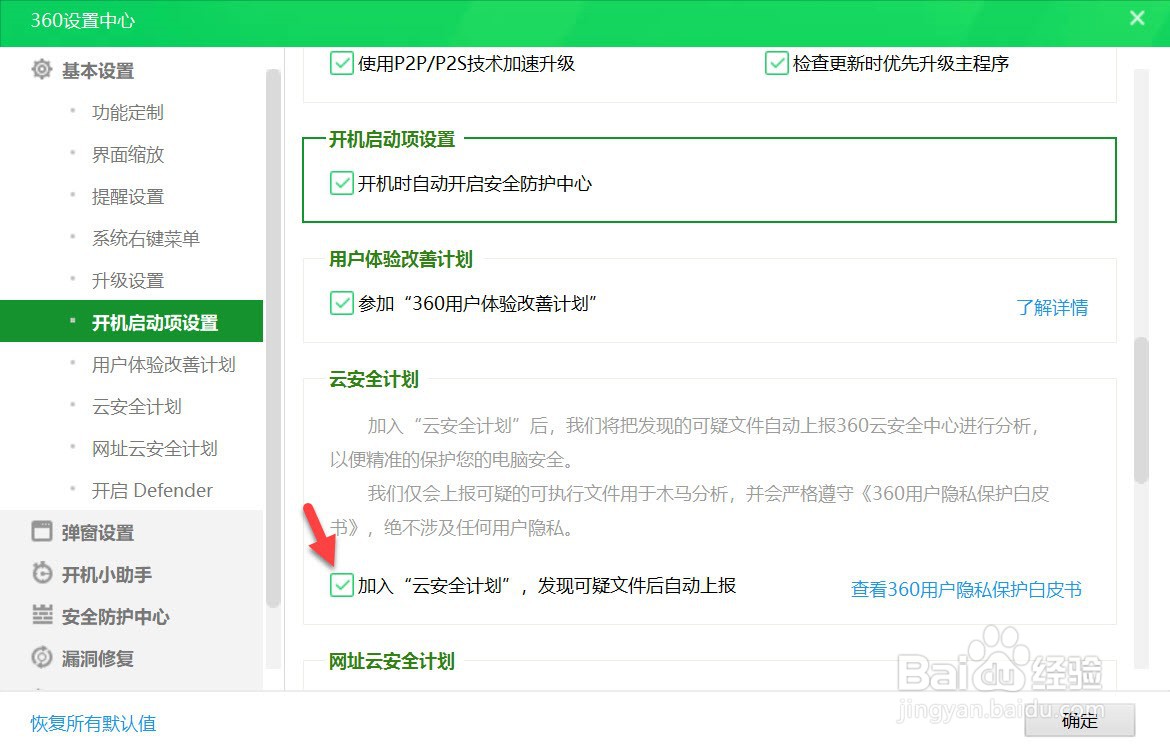
Task: Uncheck 参加 360用户体验改善计划
Action: [x=342, y=303]
